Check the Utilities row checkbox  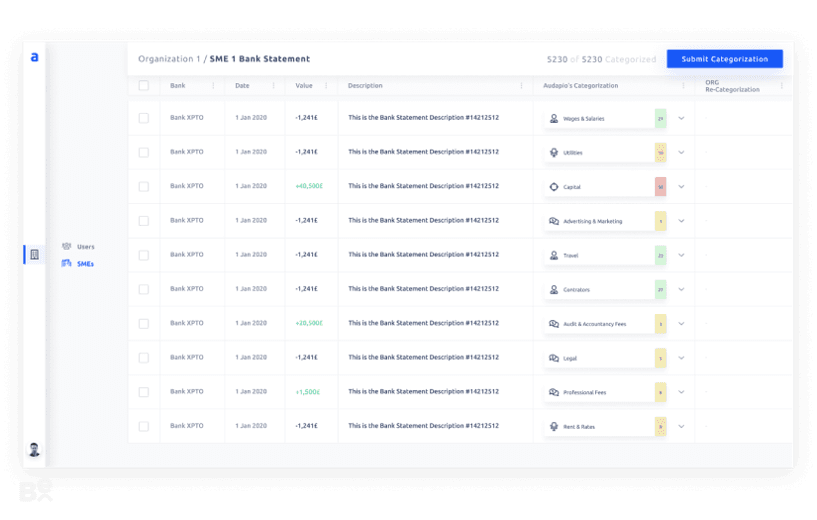[x=144, y=152]
